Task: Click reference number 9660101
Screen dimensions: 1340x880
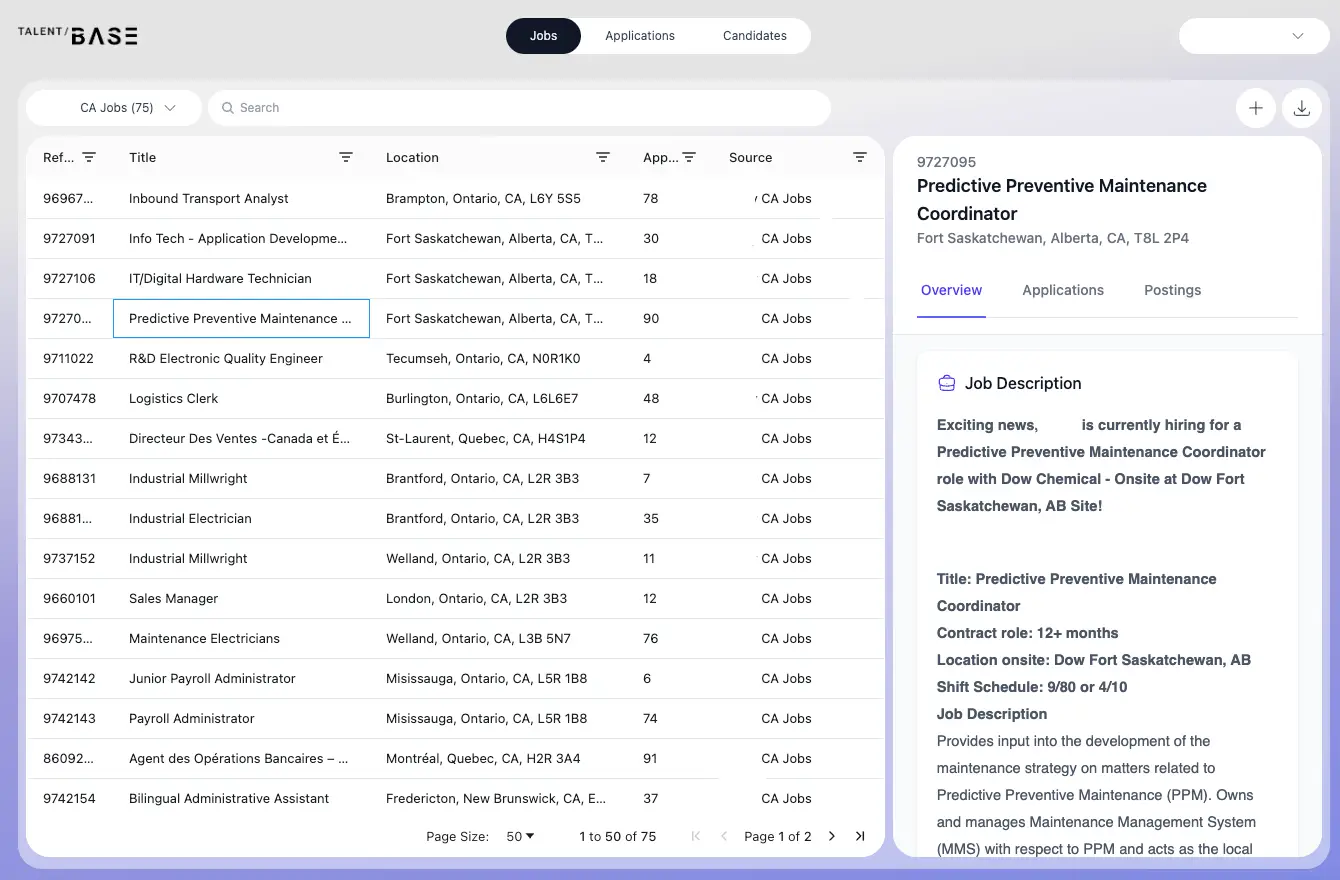Action: coord(69,598)
